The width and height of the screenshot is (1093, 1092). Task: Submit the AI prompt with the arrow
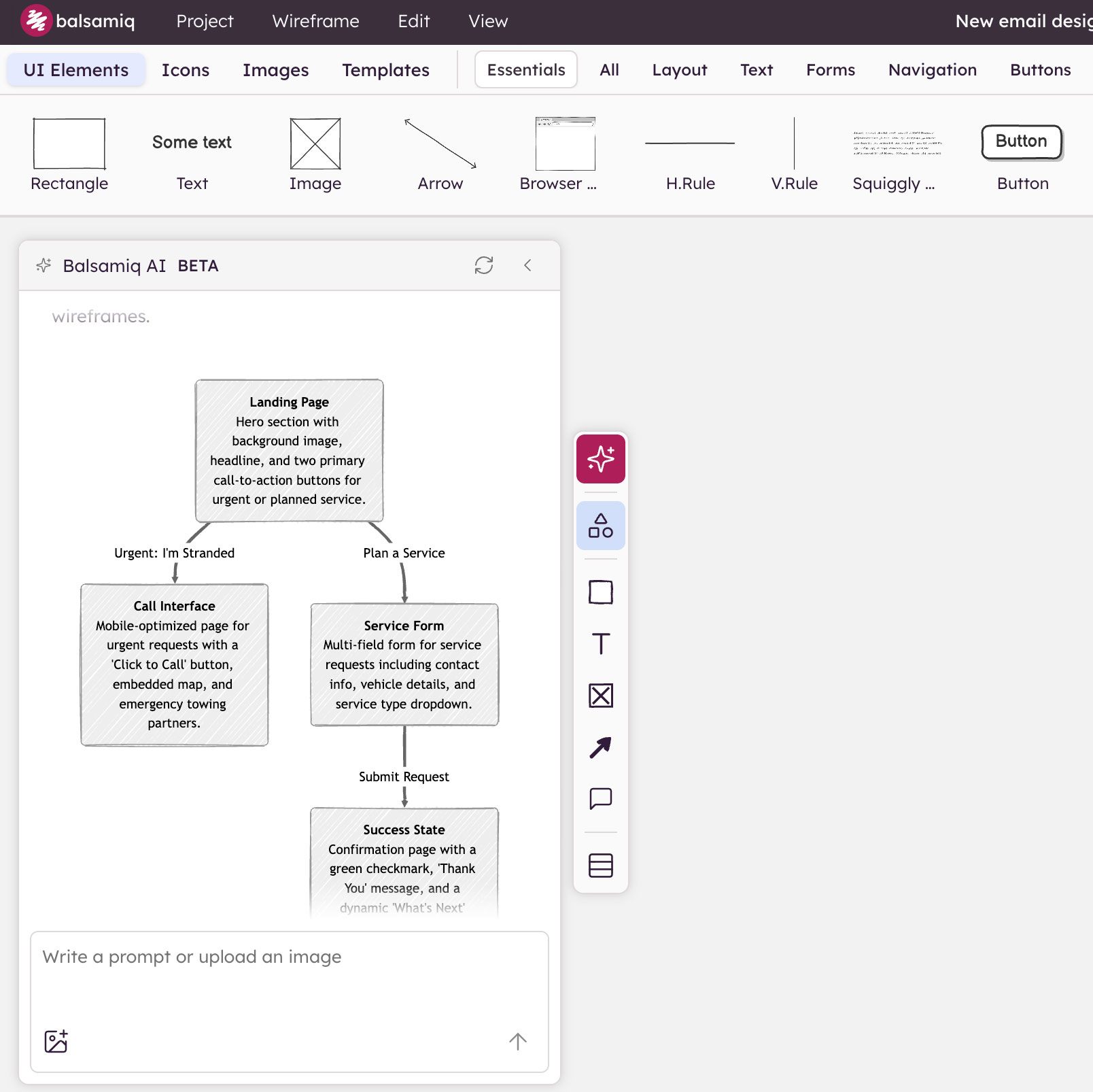(518, 1041)
